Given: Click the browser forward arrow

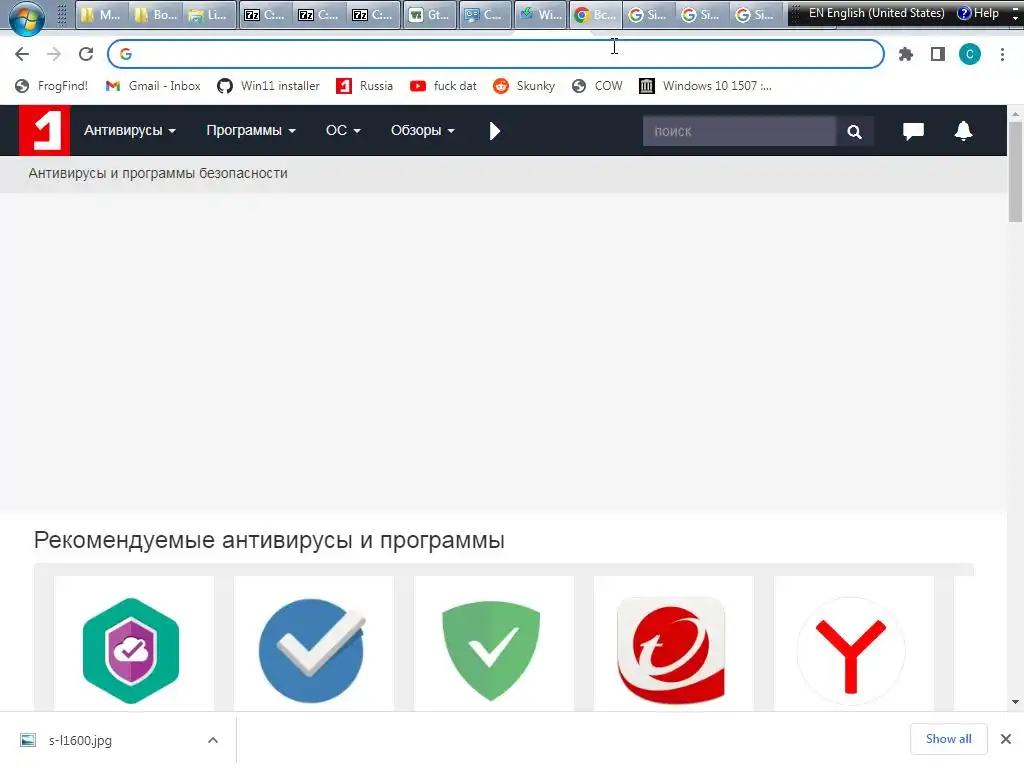Looking at the screenshot, I should [54, 54].
